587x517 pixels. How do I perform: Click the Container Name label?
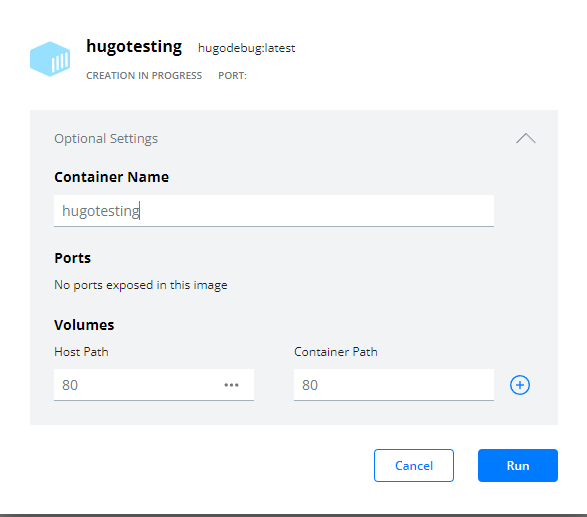(112, 177)
